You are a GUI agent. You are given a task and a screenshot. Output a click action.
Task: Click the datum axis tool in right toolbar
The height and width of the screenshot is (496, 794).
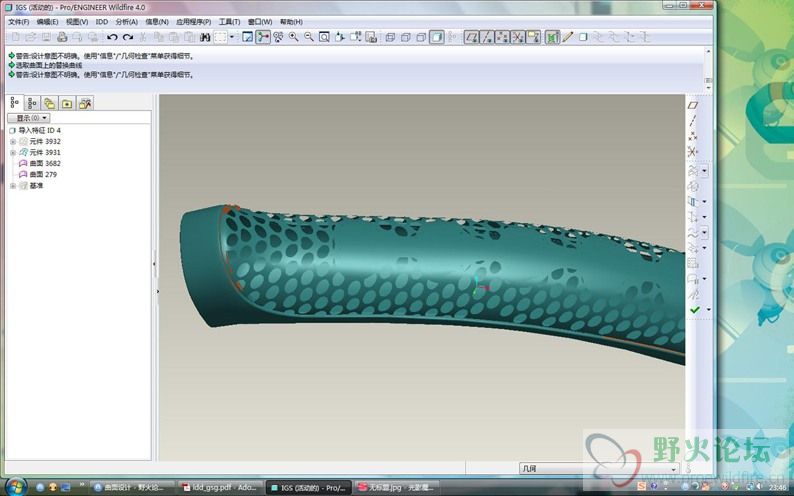tap(693, 120)
